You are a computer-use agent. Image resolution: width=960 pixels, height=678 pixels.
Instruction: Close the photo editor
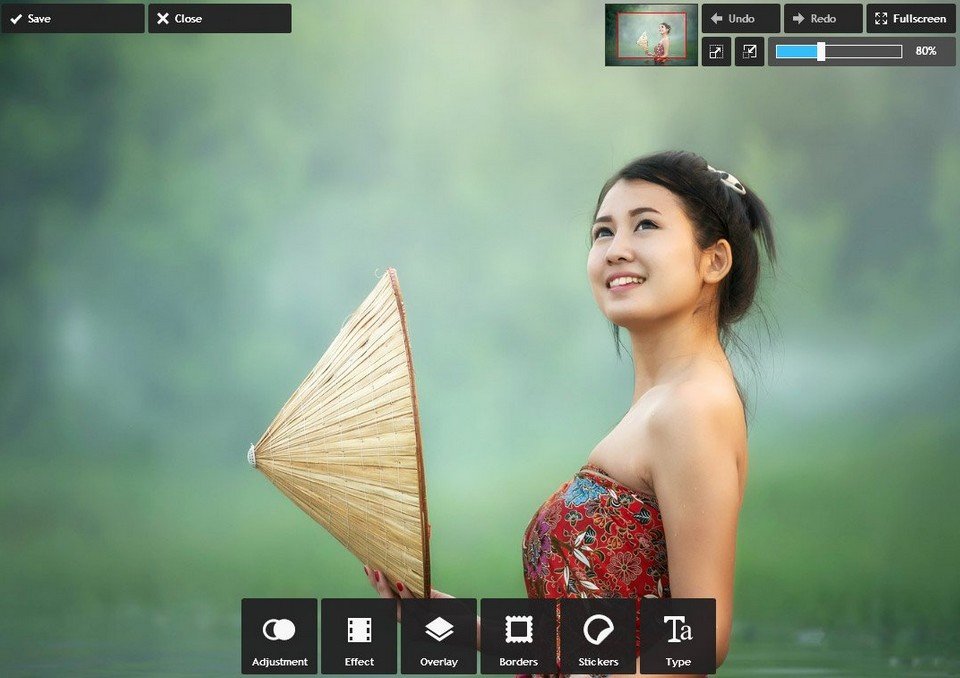tap(220, 18)
